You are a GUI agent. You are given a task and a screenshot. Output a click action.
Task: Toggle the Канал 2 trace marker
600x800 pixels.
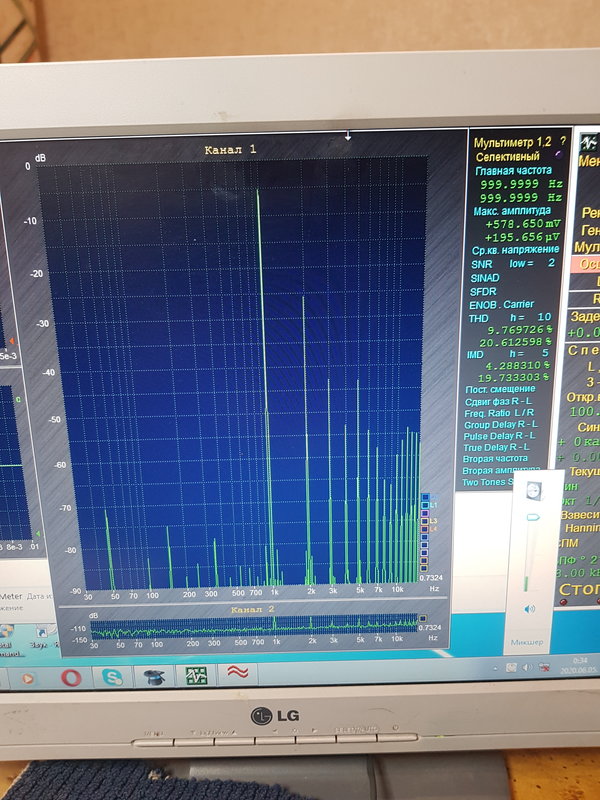pos(422,618)
